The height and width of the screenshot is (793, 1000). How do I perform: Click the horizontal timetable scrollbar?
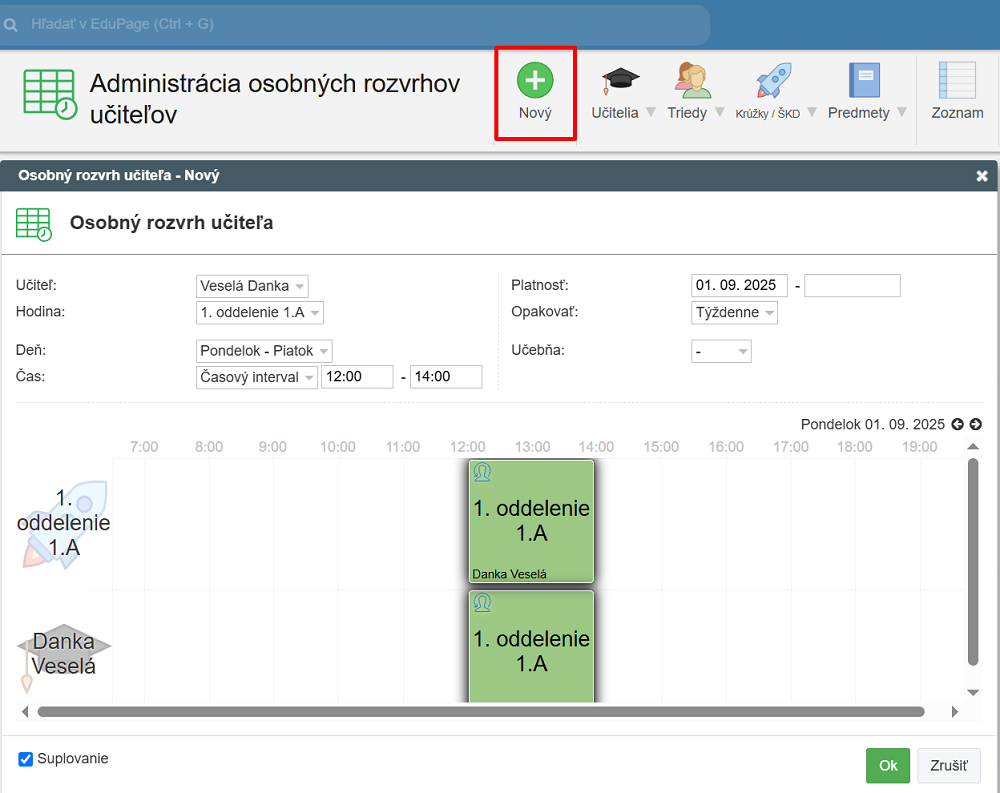[480, 712]
